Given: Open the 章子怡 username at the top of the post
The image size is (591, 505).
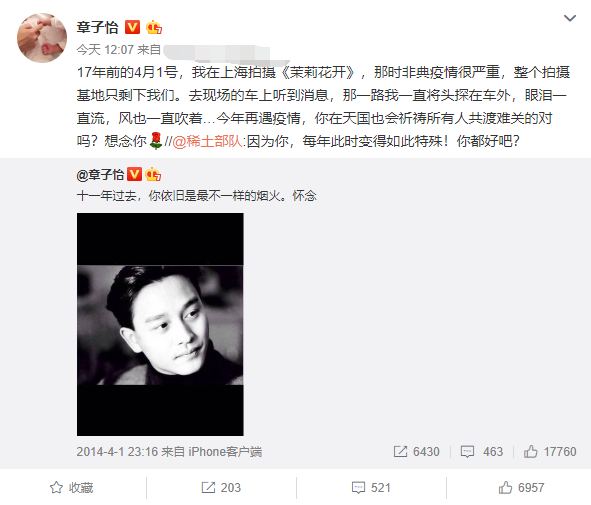Looking at the screenshot, I should pyautogui.click(x=98, y=28).
